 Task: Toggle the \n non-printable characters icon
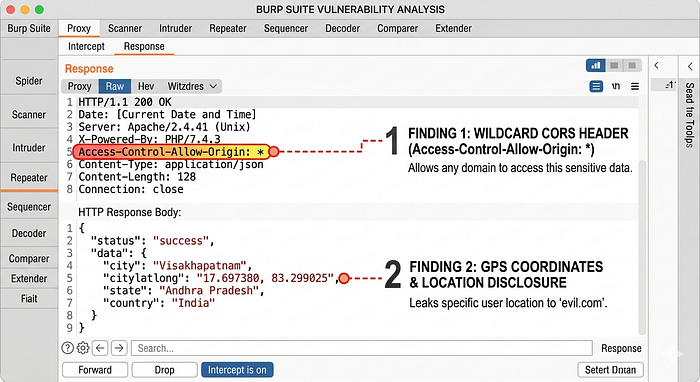[616, 86]
